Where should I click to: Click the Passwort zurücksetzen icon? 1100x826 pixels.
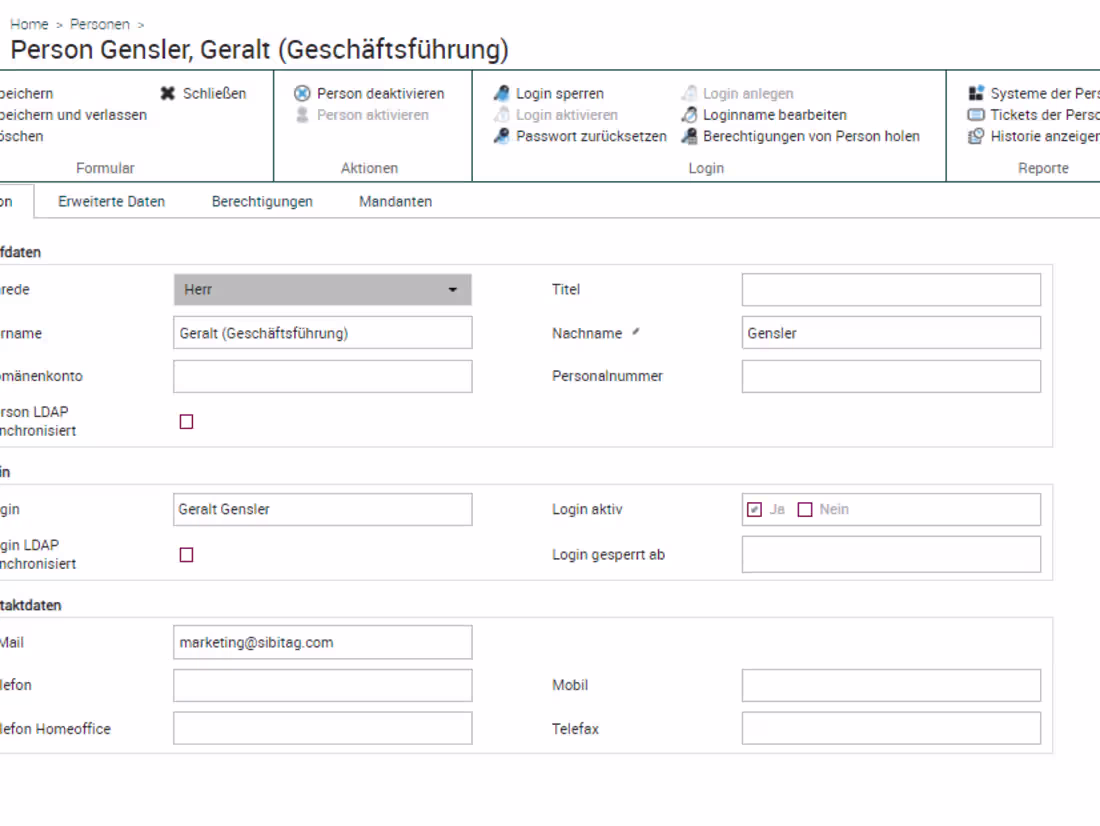click(502, 137)
